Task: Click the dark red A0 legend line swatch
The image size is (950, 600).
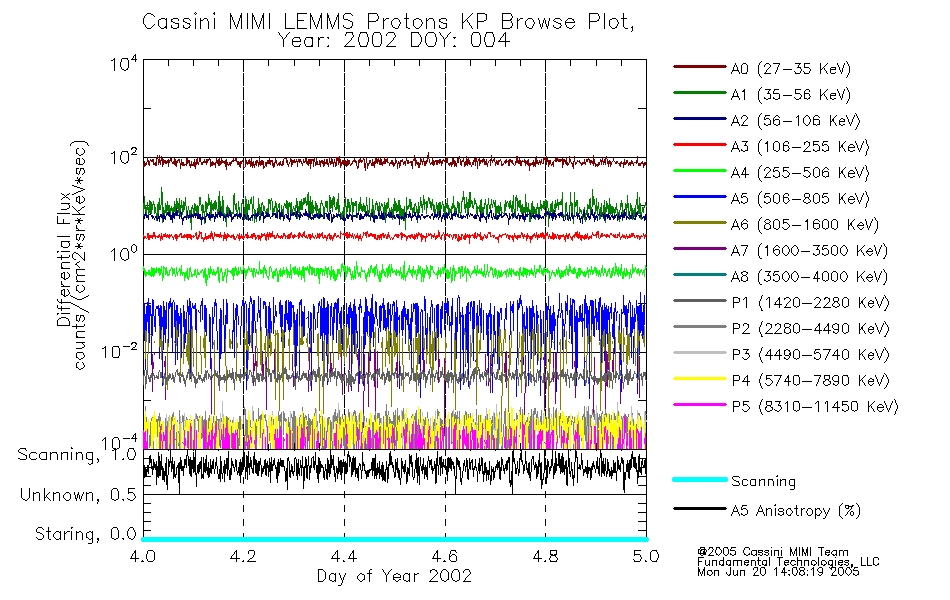Action: pos(699,67)
